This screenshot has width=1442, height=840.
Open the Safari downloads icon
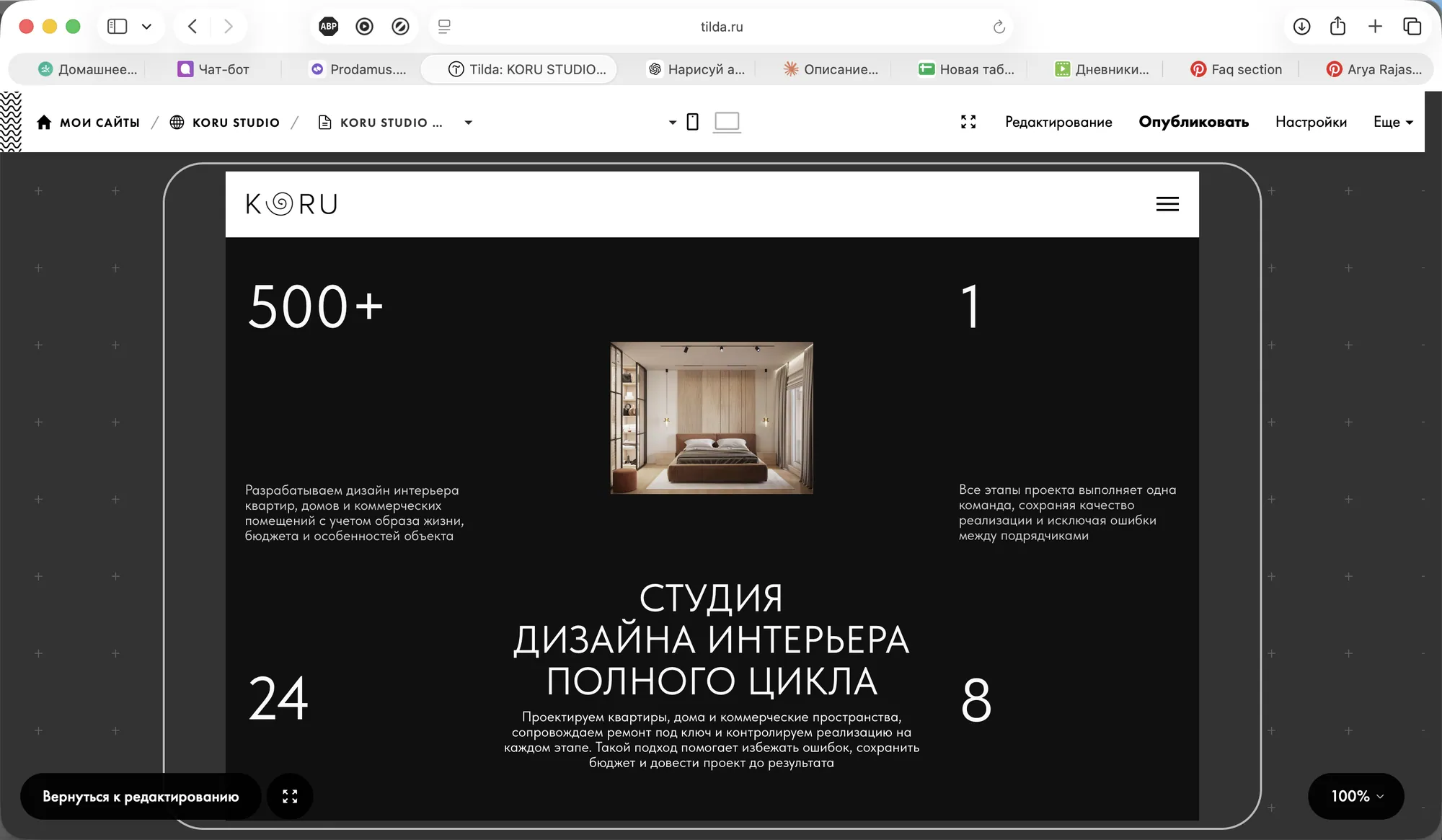tap(1301, 27)
